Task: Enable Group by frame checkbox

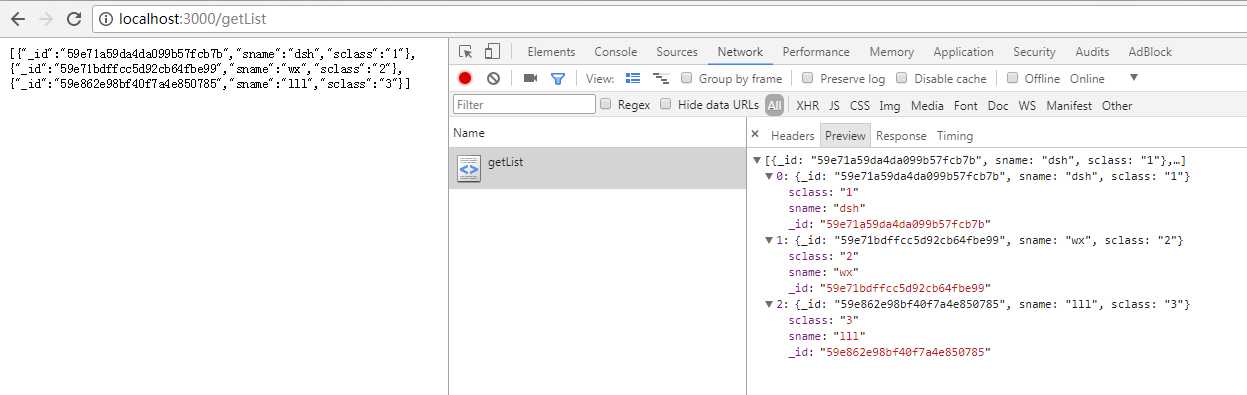Action: click(687, 78)
